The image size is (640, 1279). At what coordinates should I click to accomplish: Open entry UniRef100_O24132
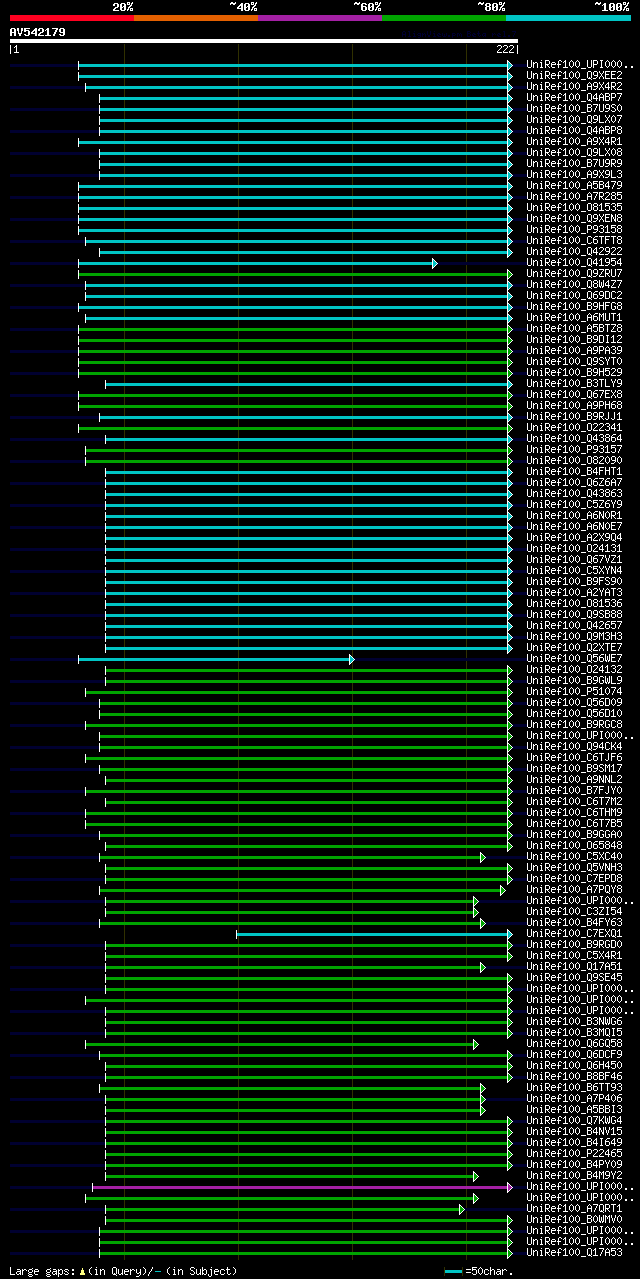point(574,670)
